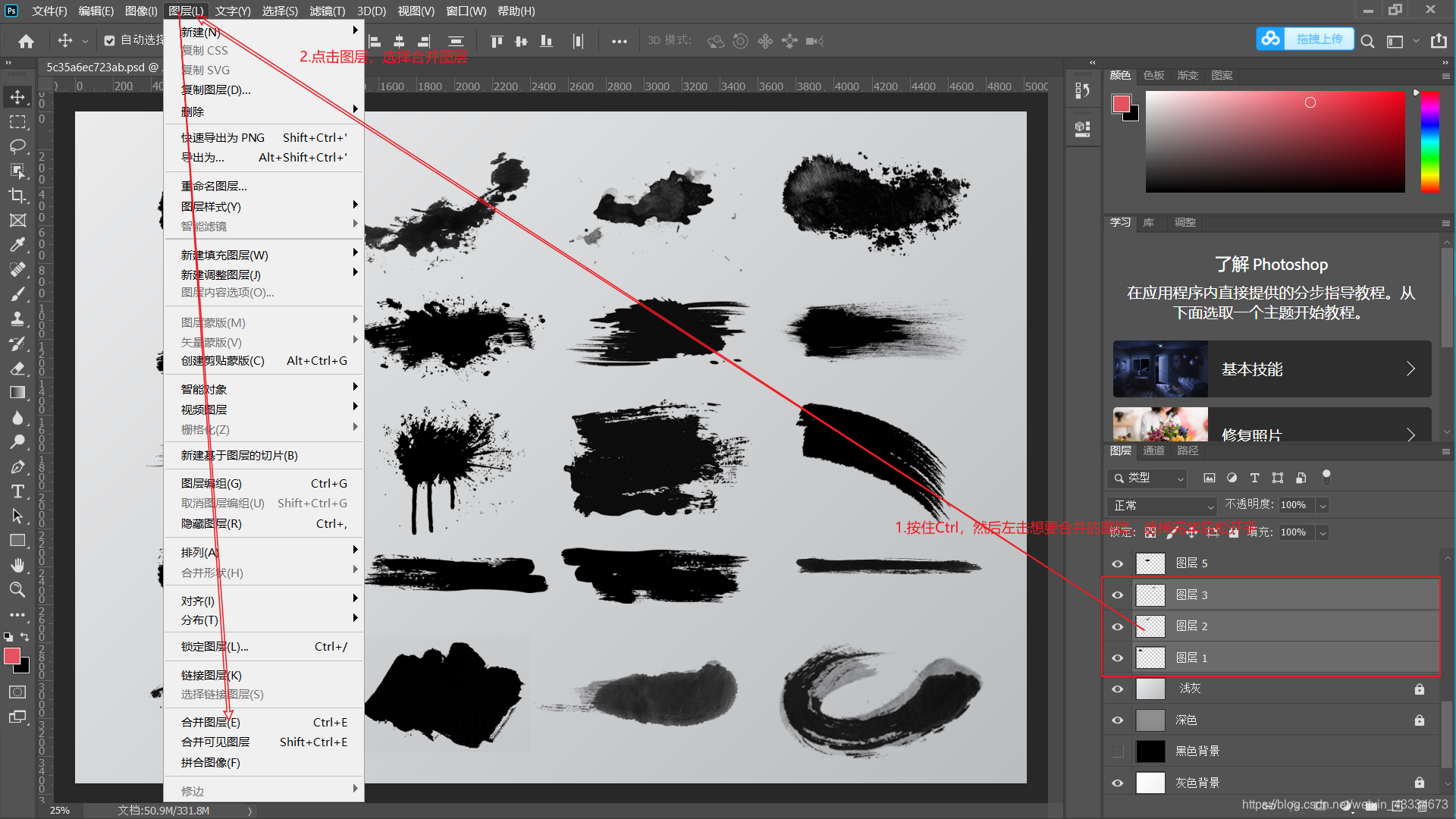Viewport: 1456px width, 819px height.
Task: Select the Zoom tool in toolbar
Action: click(x=17, y=590)
